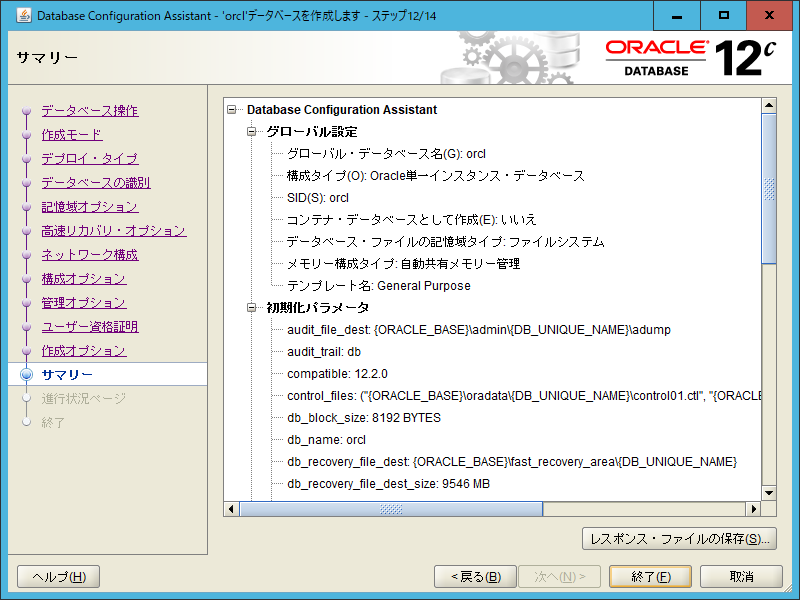Go back with the 戻る(B) button

pyautogui.click(x=475, y=576)
